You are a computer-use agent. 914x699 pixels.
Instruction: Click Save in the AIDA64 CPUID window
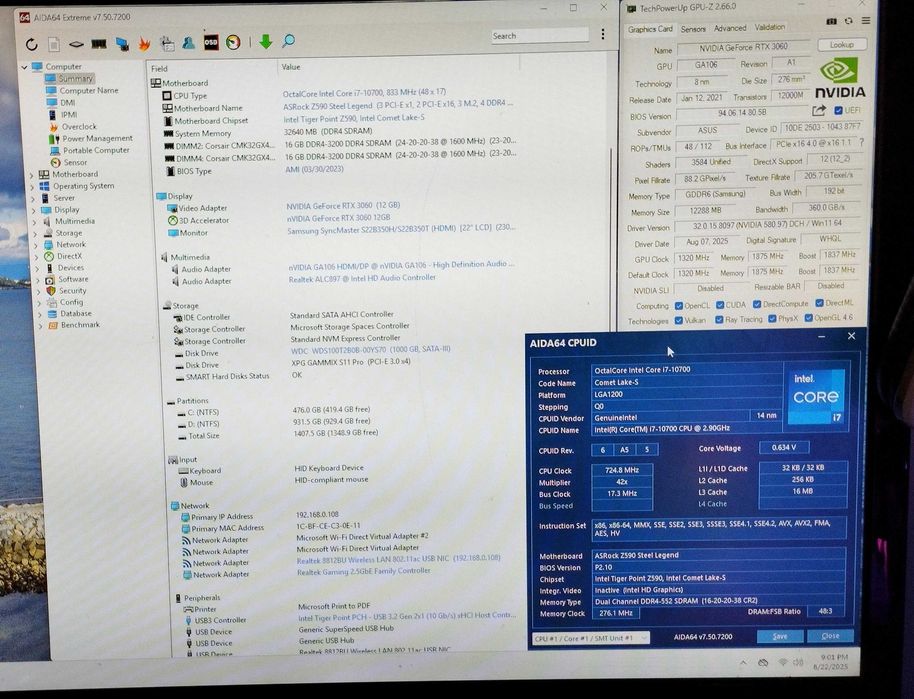coord(780,636)
